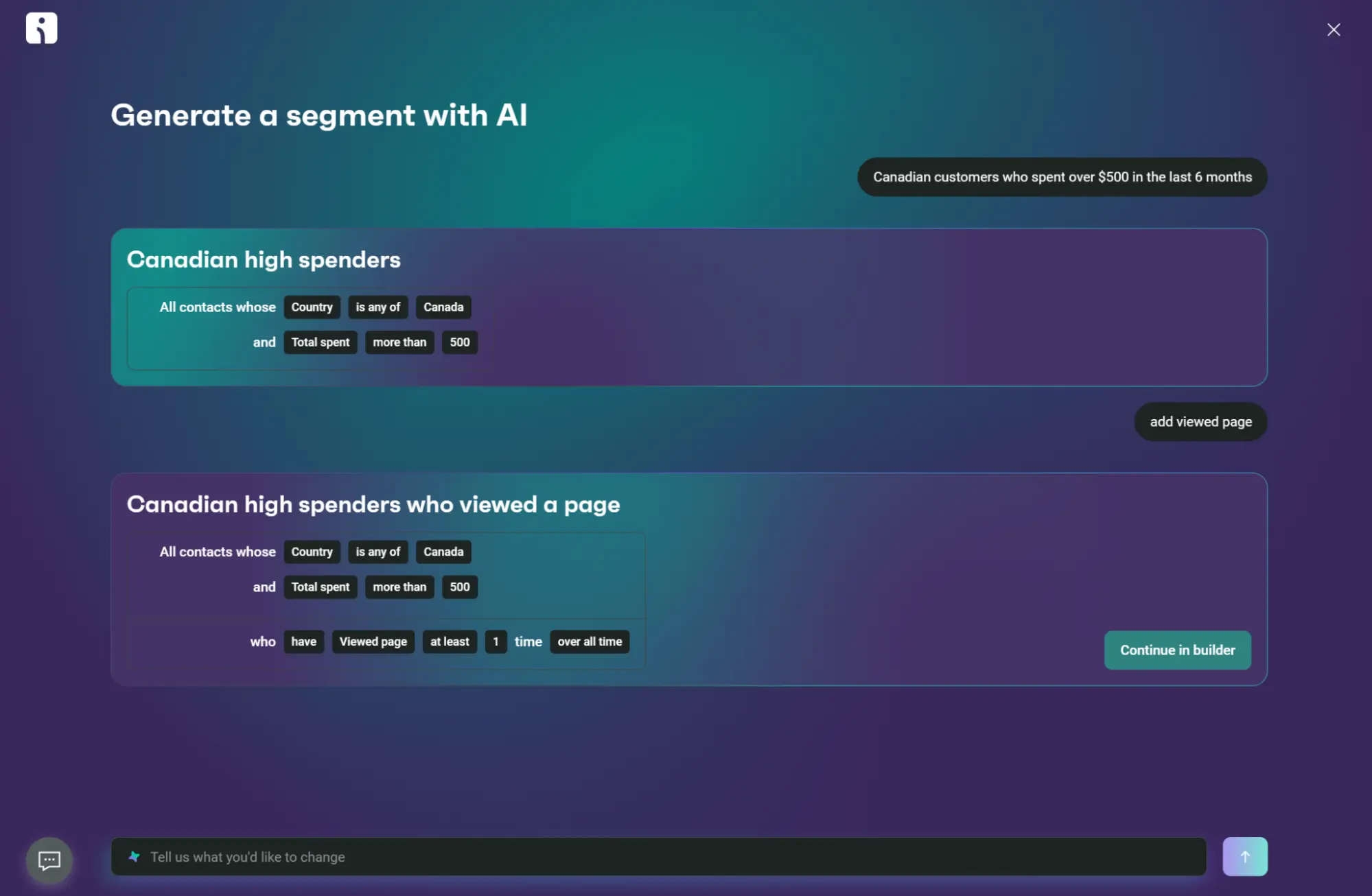Click 'All contacts whose' in first segment card
This screenshot has height=896, width=1372.
click(x=218, y=307)
